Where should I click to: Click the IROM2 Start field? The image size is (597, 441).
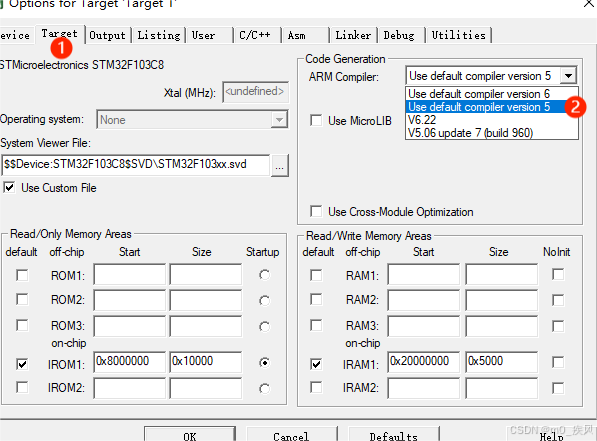(130, 388)
